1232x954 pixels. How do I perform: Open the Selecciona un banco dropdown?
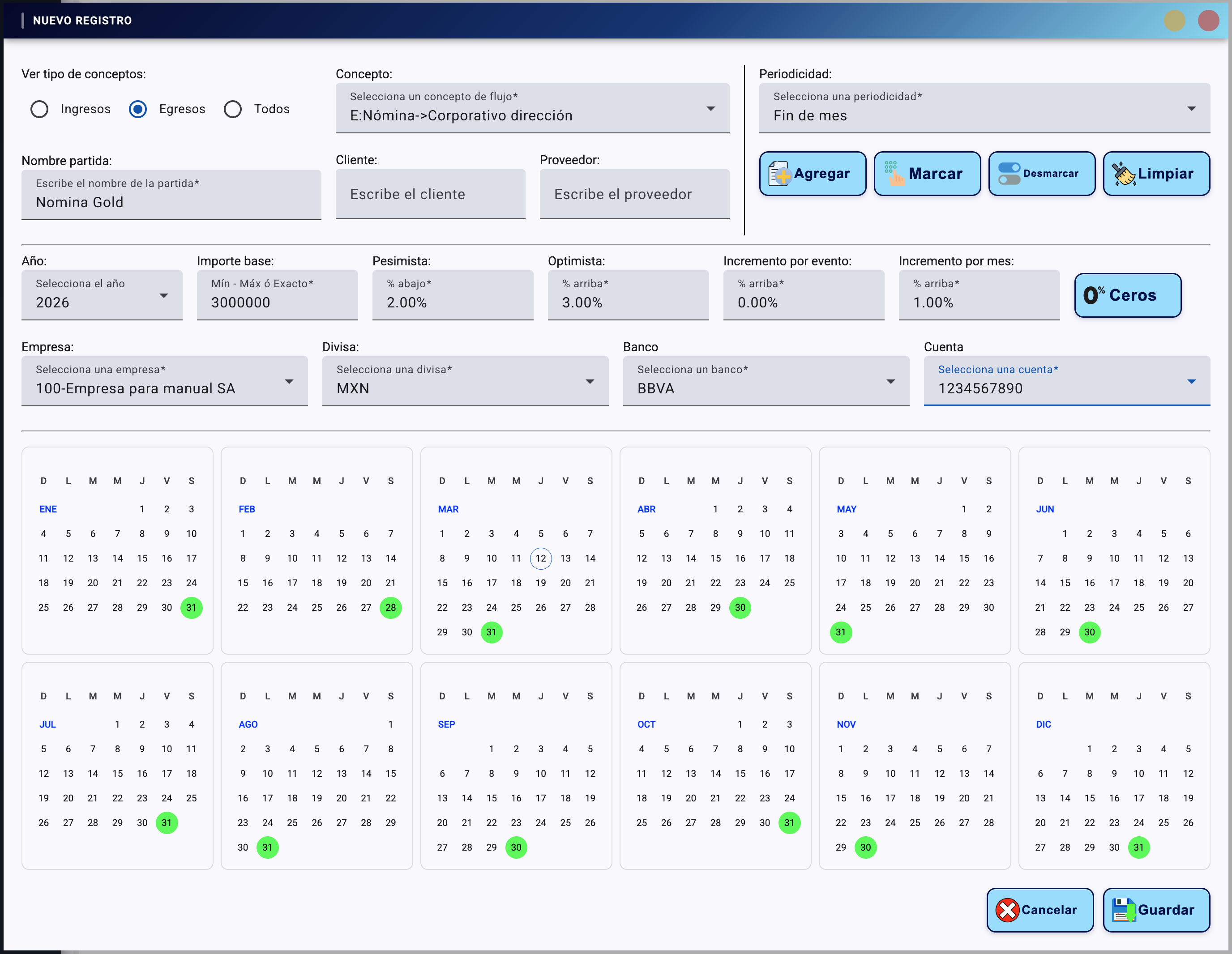point(766,381)
